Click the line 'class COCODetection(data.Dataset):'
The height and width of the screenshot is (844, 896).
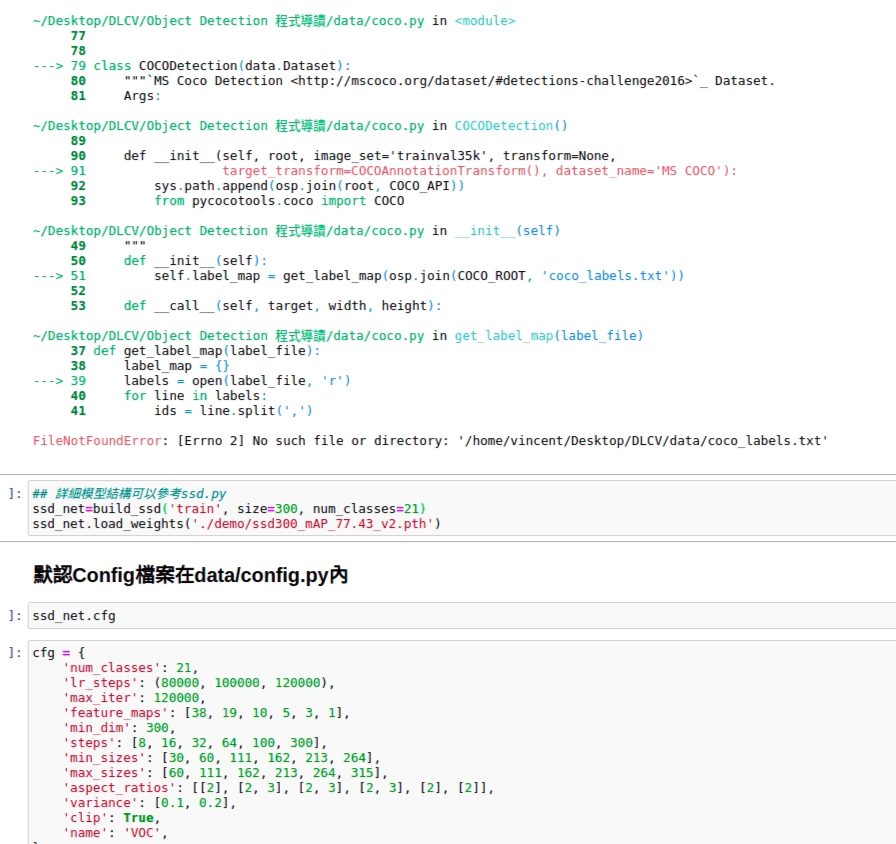coord(222,66)
